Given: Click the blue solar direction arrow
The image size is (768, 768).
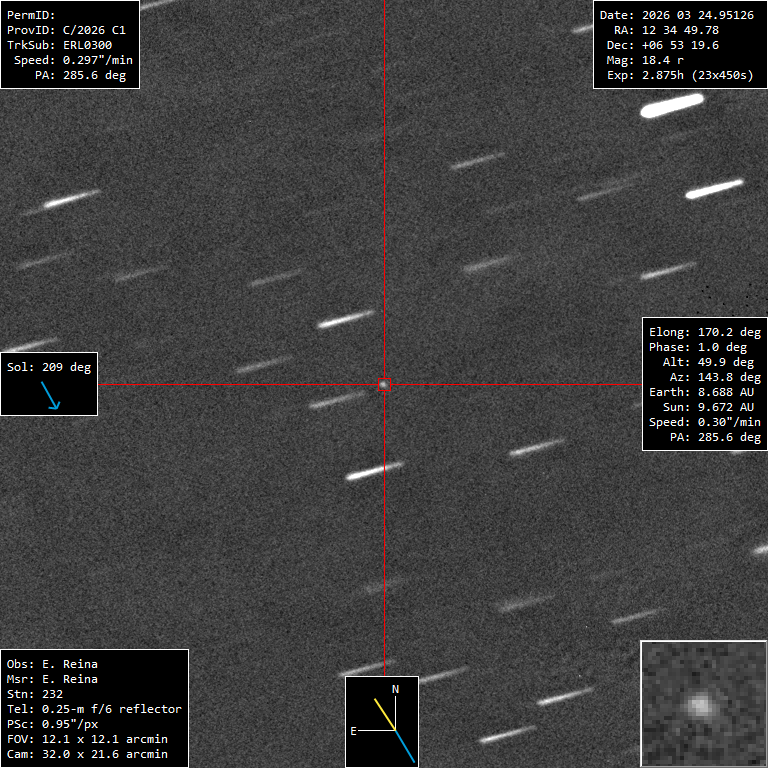Looking at the screenshot, I should point(50,395).
